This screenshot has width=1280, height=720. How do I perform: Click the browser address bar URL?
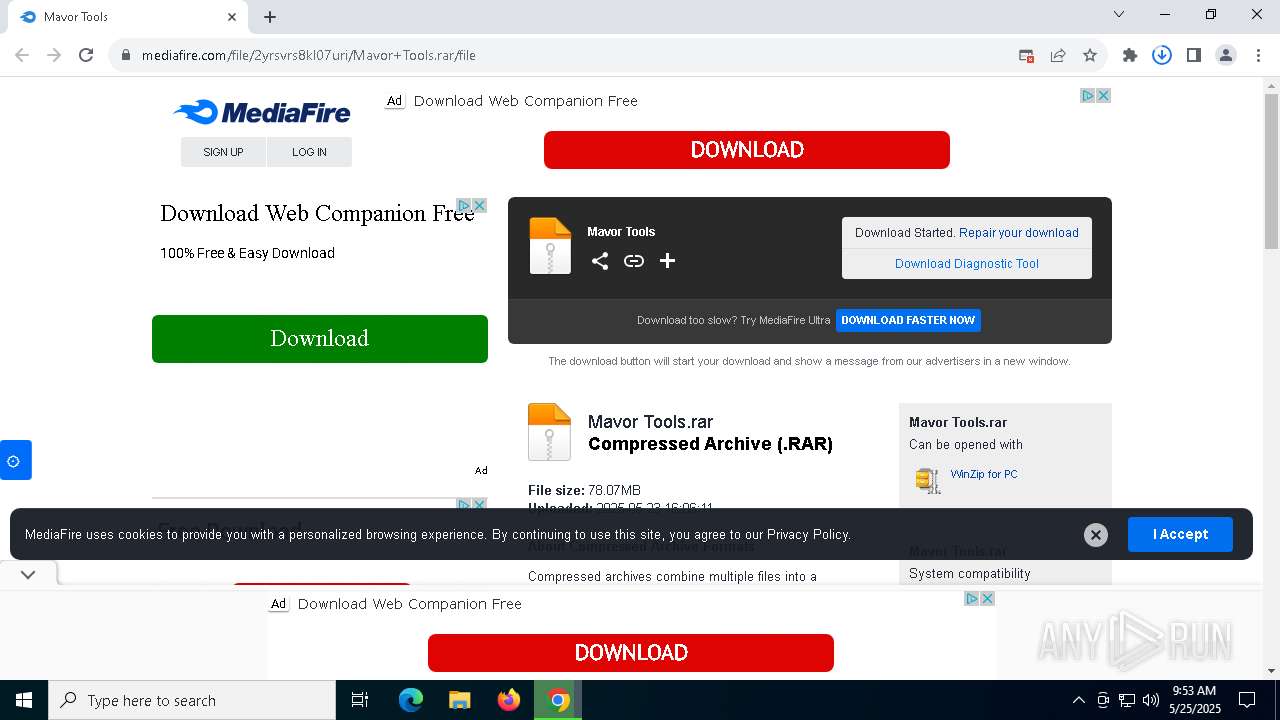[x=309, y=55]
